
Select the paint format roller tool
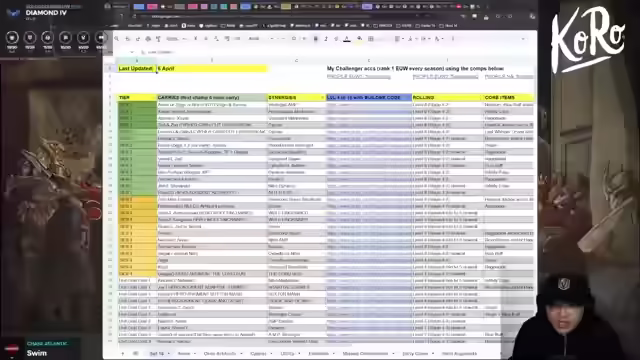click(158, 39)
